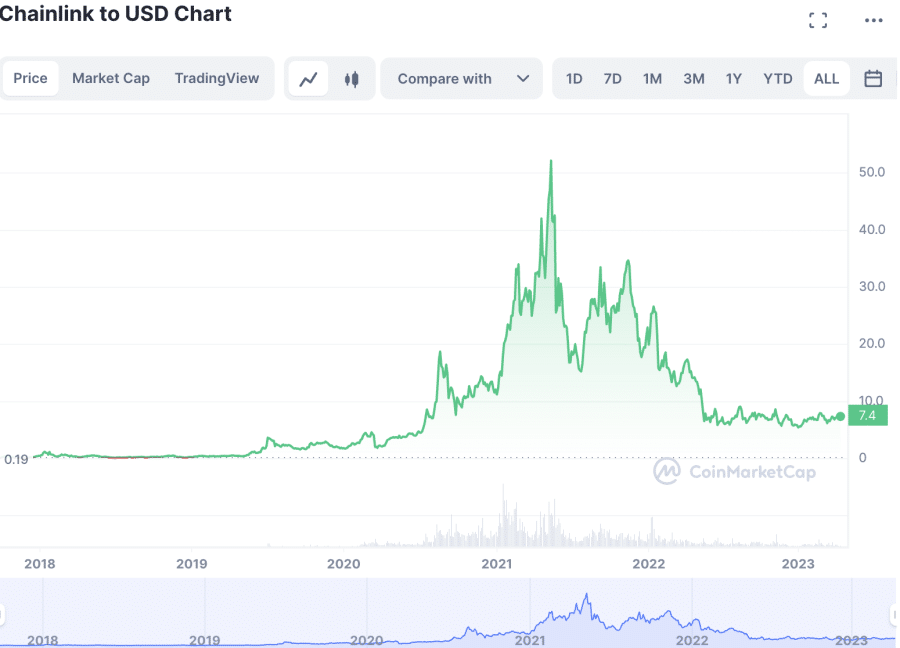Switch to the Market Cap tab
The image size is (900, 648).
tap(110, 78)
